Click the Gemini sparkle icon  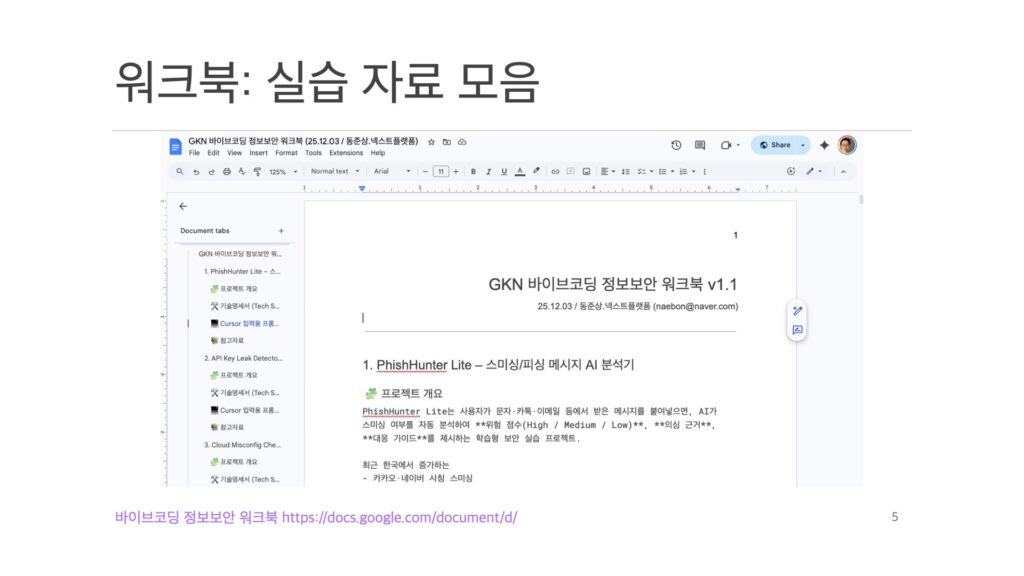tap(824, 145)
